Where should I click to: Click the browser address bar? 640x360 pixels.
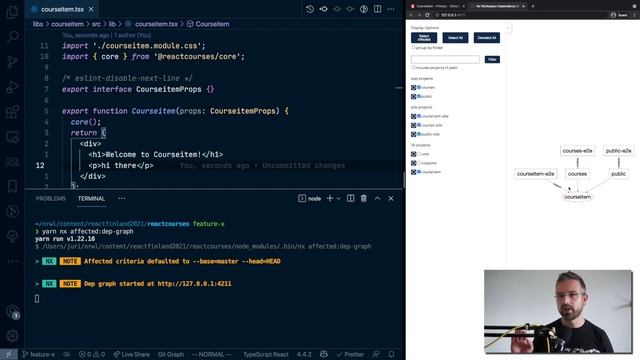pos(518,15)
